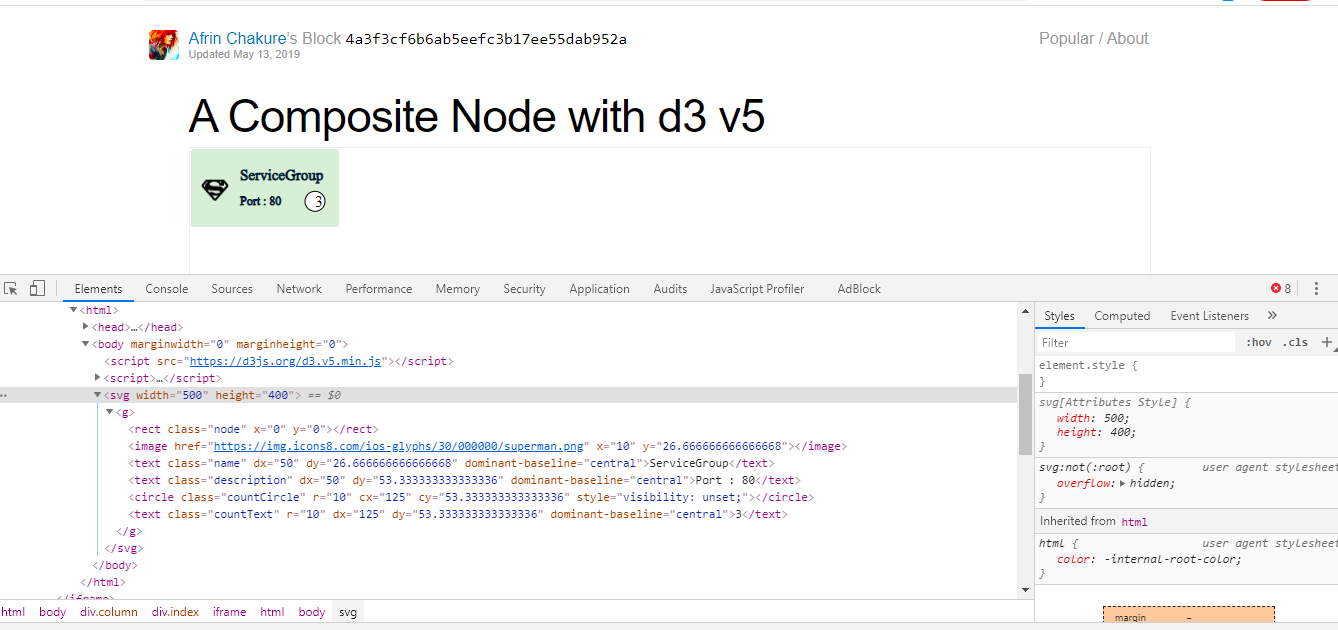1338x630 pixels.
Task: Click the height: 400 style property
Action: click(1096, 432)
